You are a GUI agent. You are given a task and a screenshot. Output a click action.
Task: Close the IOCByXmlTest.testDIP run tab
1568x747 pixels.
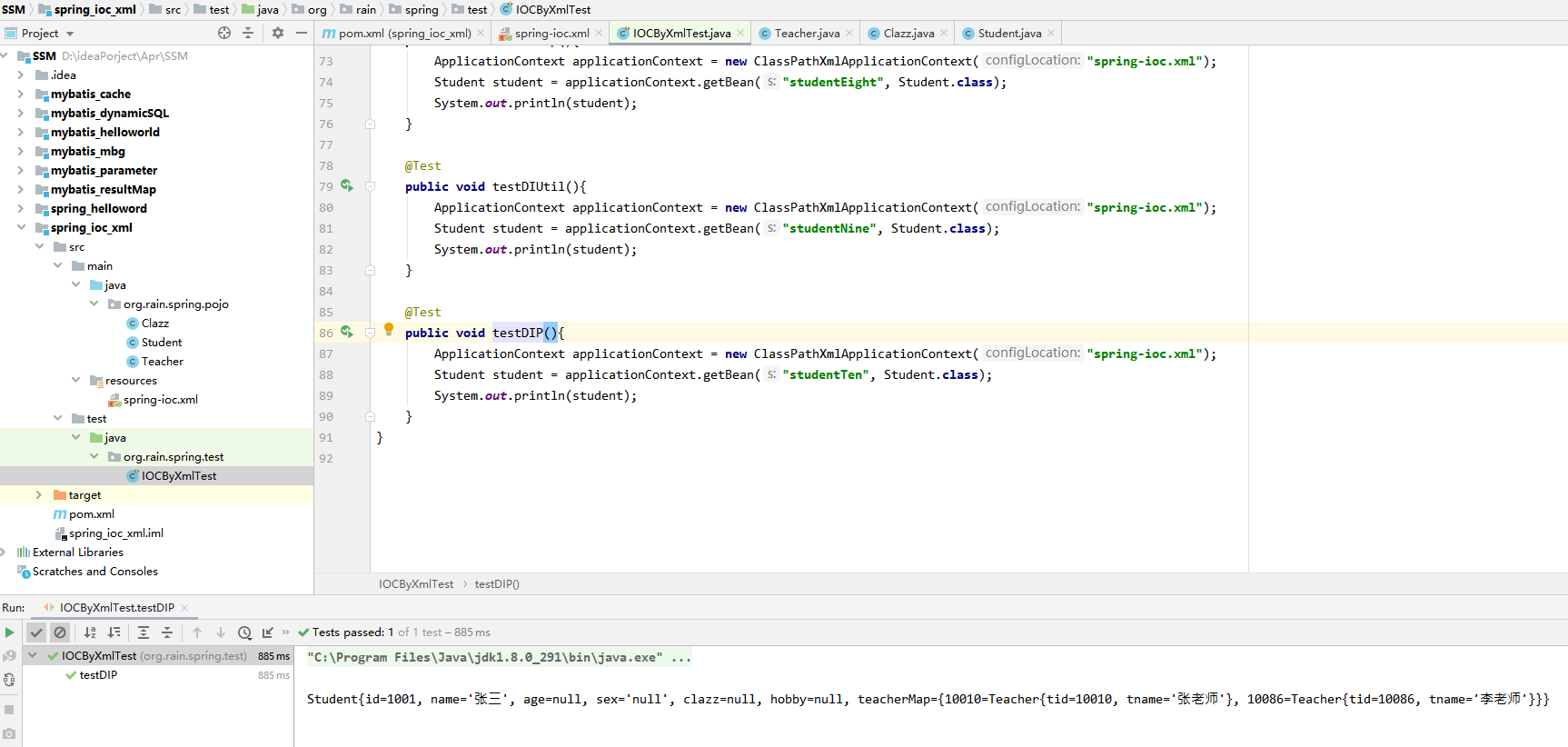click(x=184, y=608)
